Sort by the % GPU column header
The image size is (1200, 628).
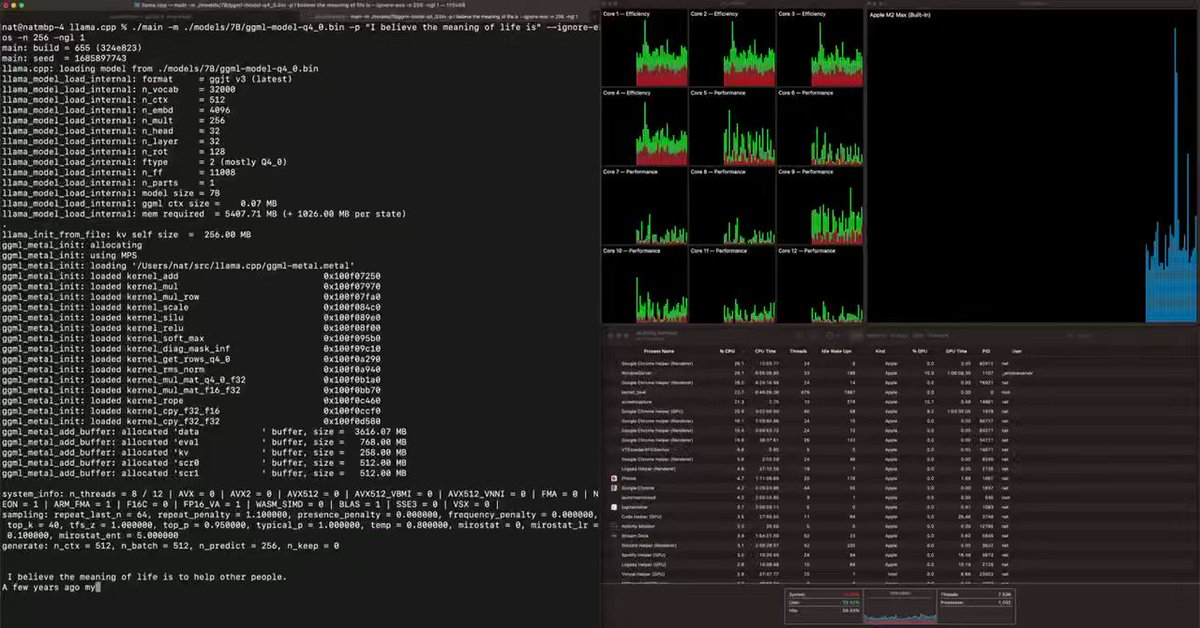point(920,351)
